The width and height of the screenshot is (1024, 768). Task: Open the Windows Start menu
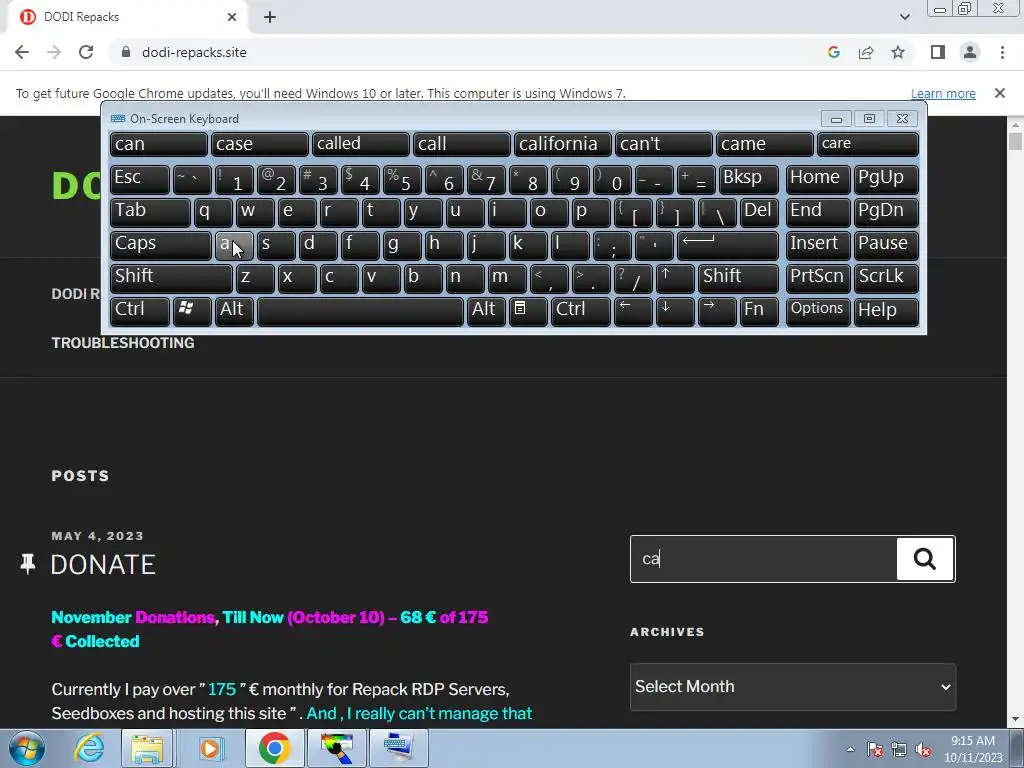coord(26,748)
